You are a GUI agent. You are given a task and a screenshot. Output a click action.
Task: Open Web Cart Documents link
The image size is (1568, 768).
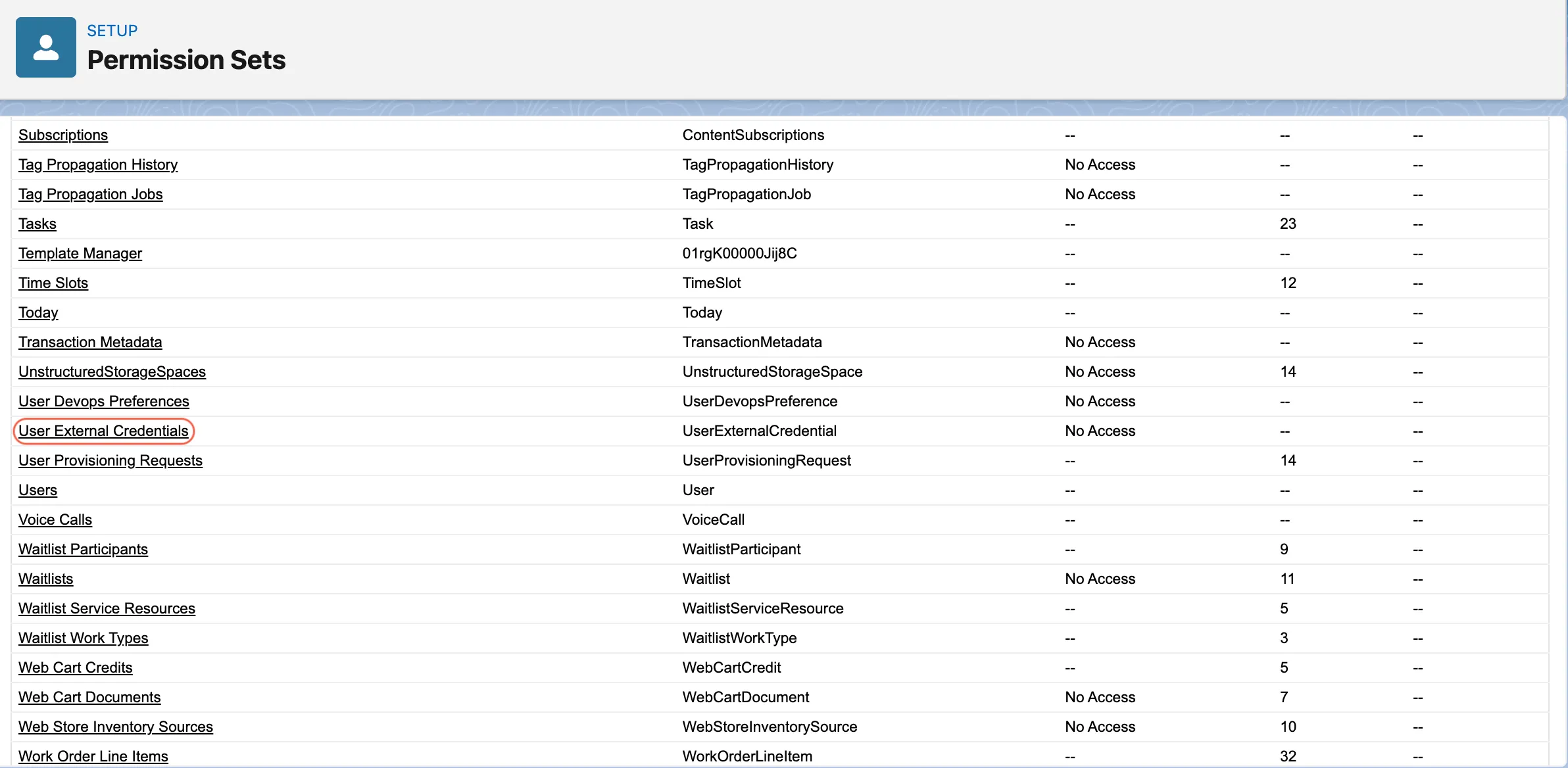89,697
